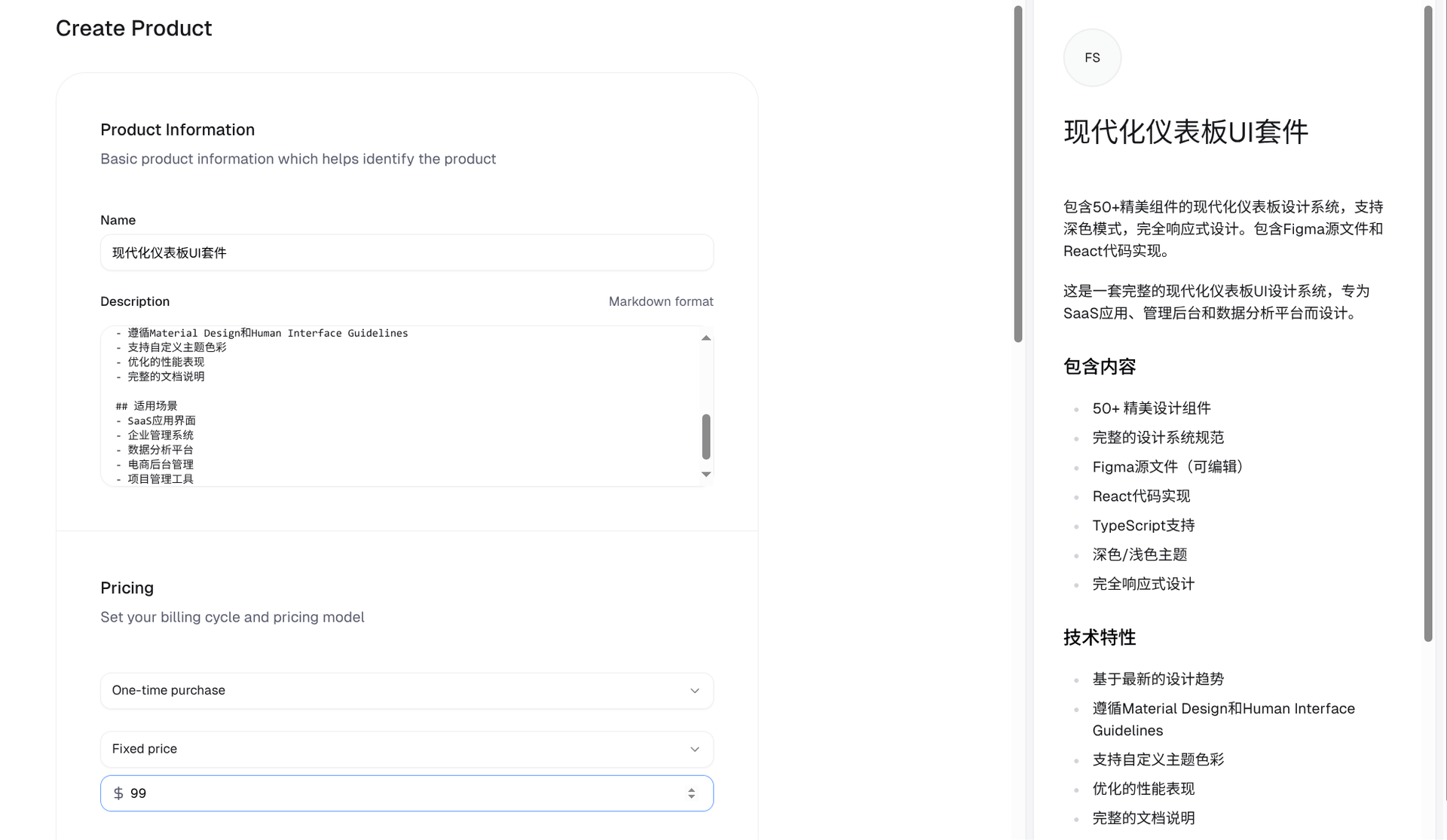Click 'TypeScript支持' item in preview list
The width and height of the screenshot is (1447, 840).
[1143, 526]
